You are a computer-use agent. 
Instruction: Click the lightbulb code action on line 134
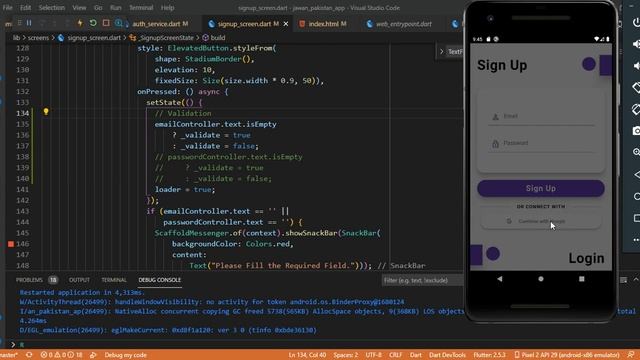click(x=46, y=111)
